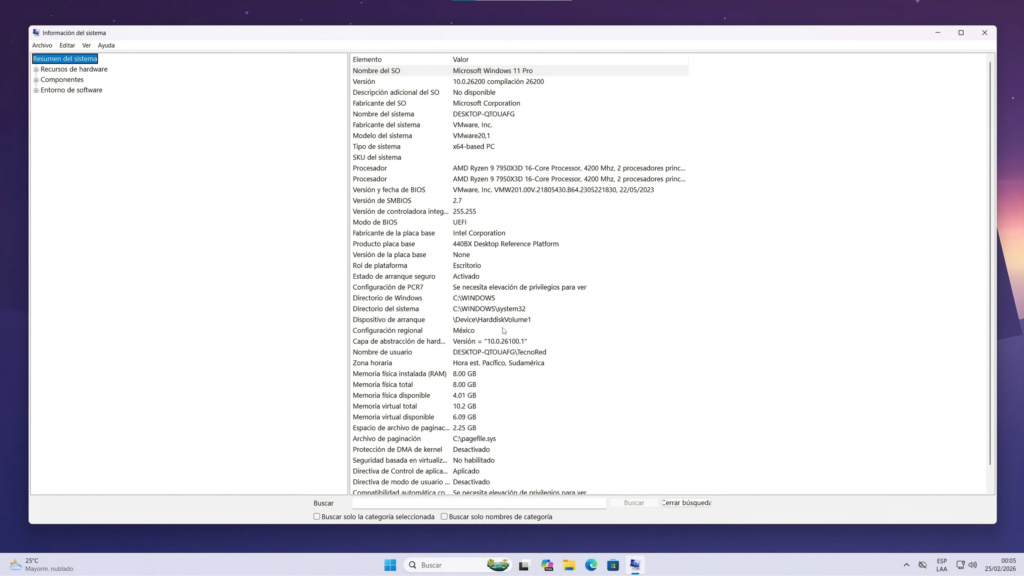Screen dimensions: 1024x576
Task: Launch Microsoft Store from the taskbar
Action: coord(613,564)
